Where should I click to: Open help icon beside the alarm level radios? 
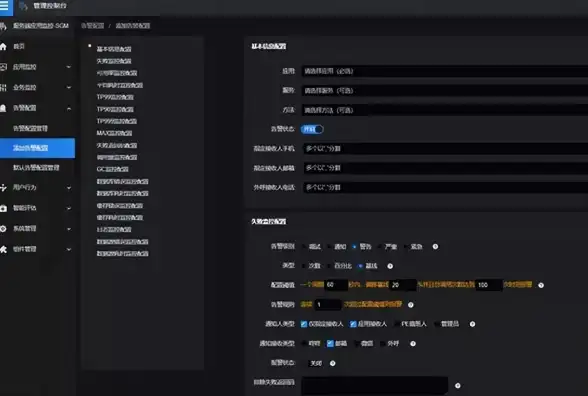(435, 246)
